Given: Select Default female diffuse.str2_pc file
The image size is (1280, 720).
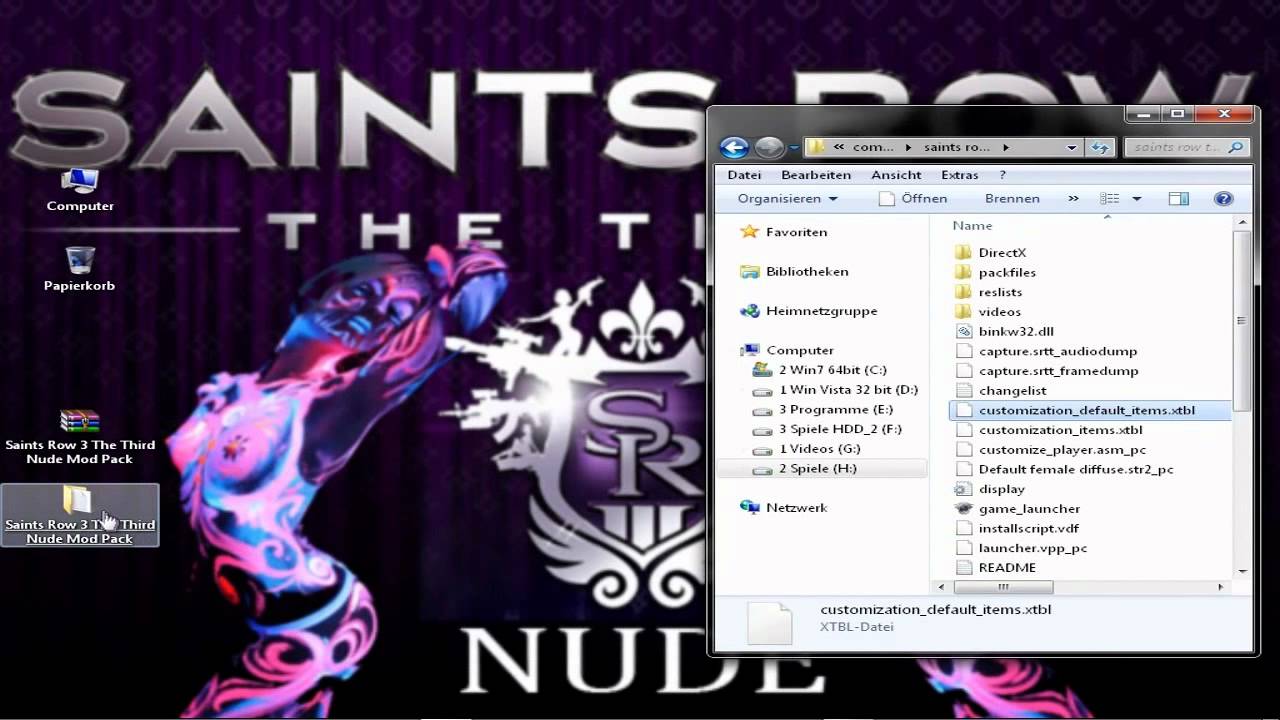Looking at the screenshot, I should click(x=1075, y=469).
